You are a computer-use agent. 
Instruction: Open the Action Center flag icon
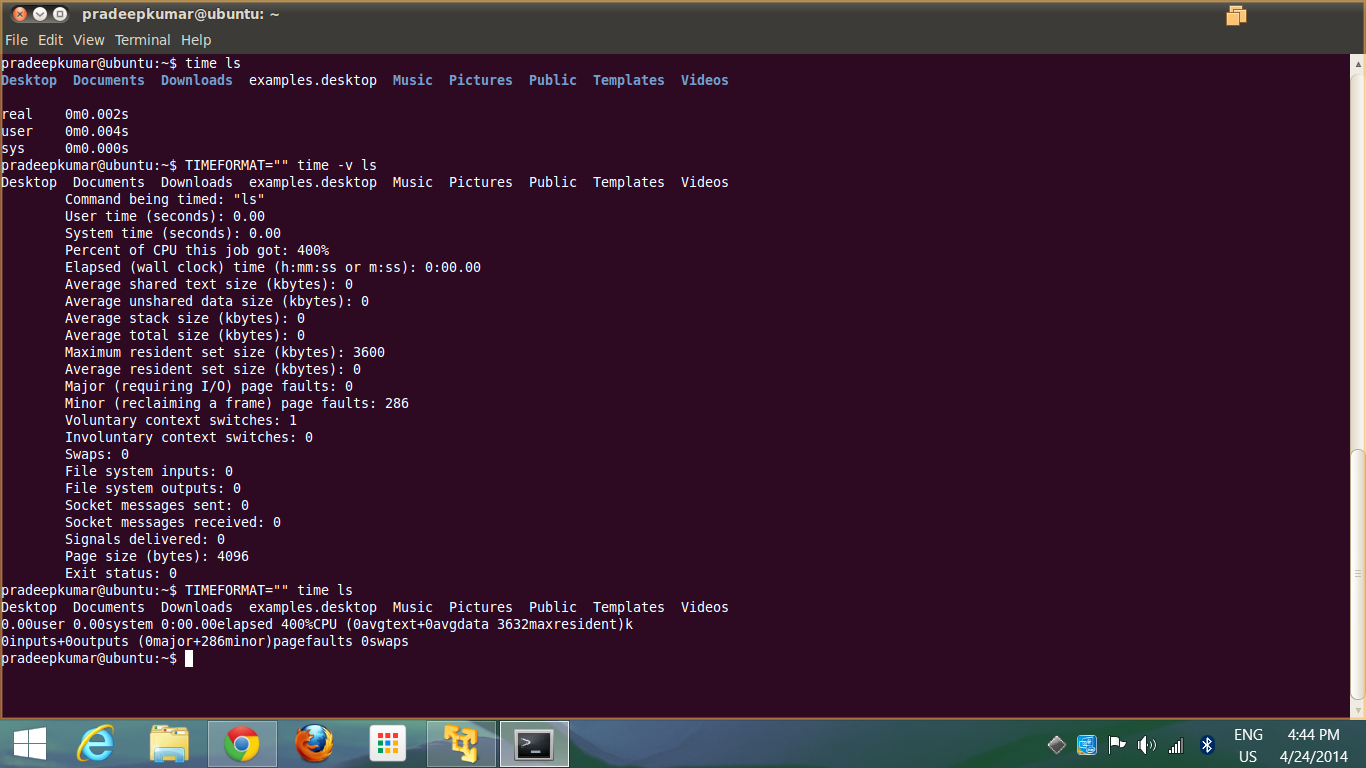[x=1117, y=744]
